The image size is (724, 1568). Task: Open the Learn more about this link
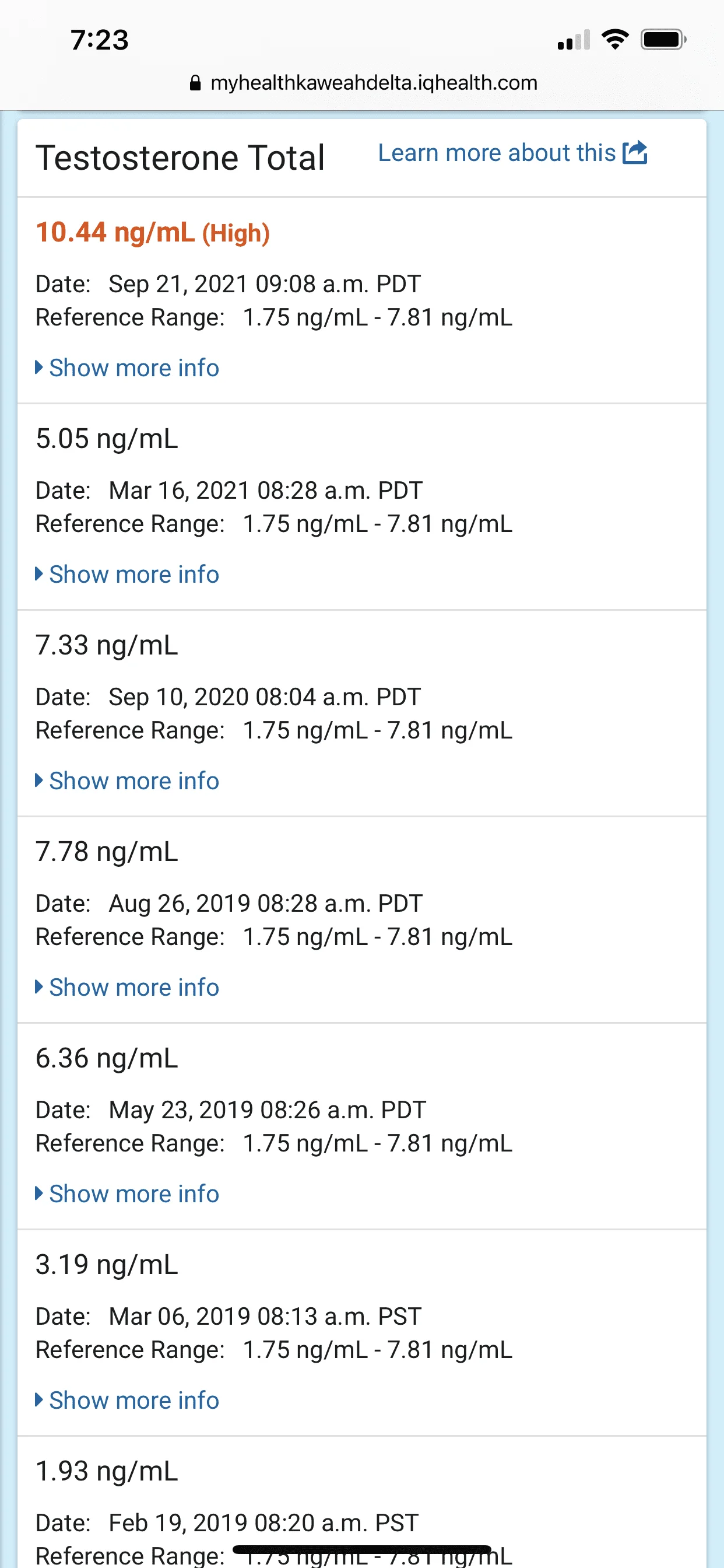pyautogui.click(x=497, y=153)
